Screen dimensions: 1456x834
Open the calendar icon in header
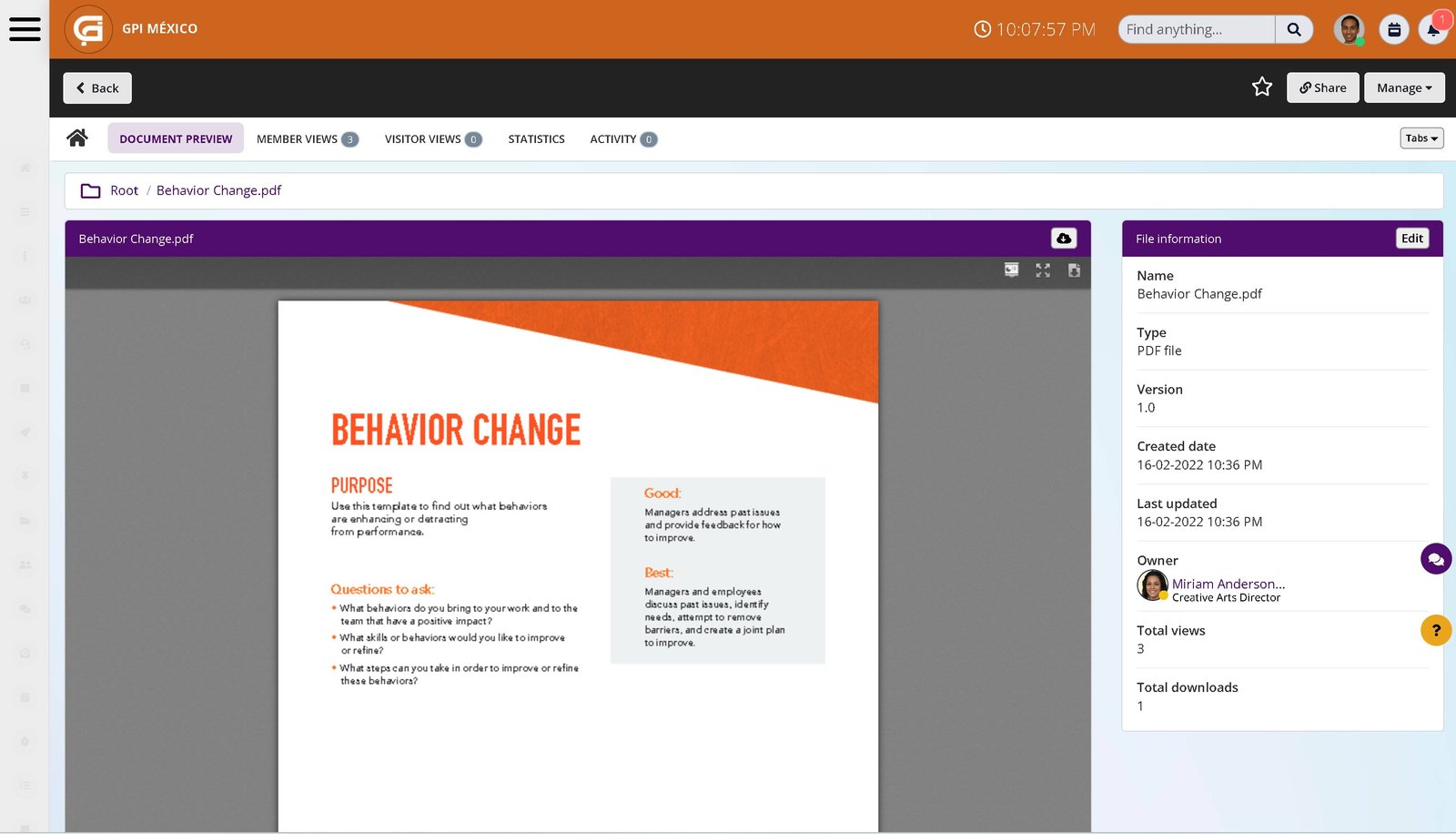pos(1393,29)
